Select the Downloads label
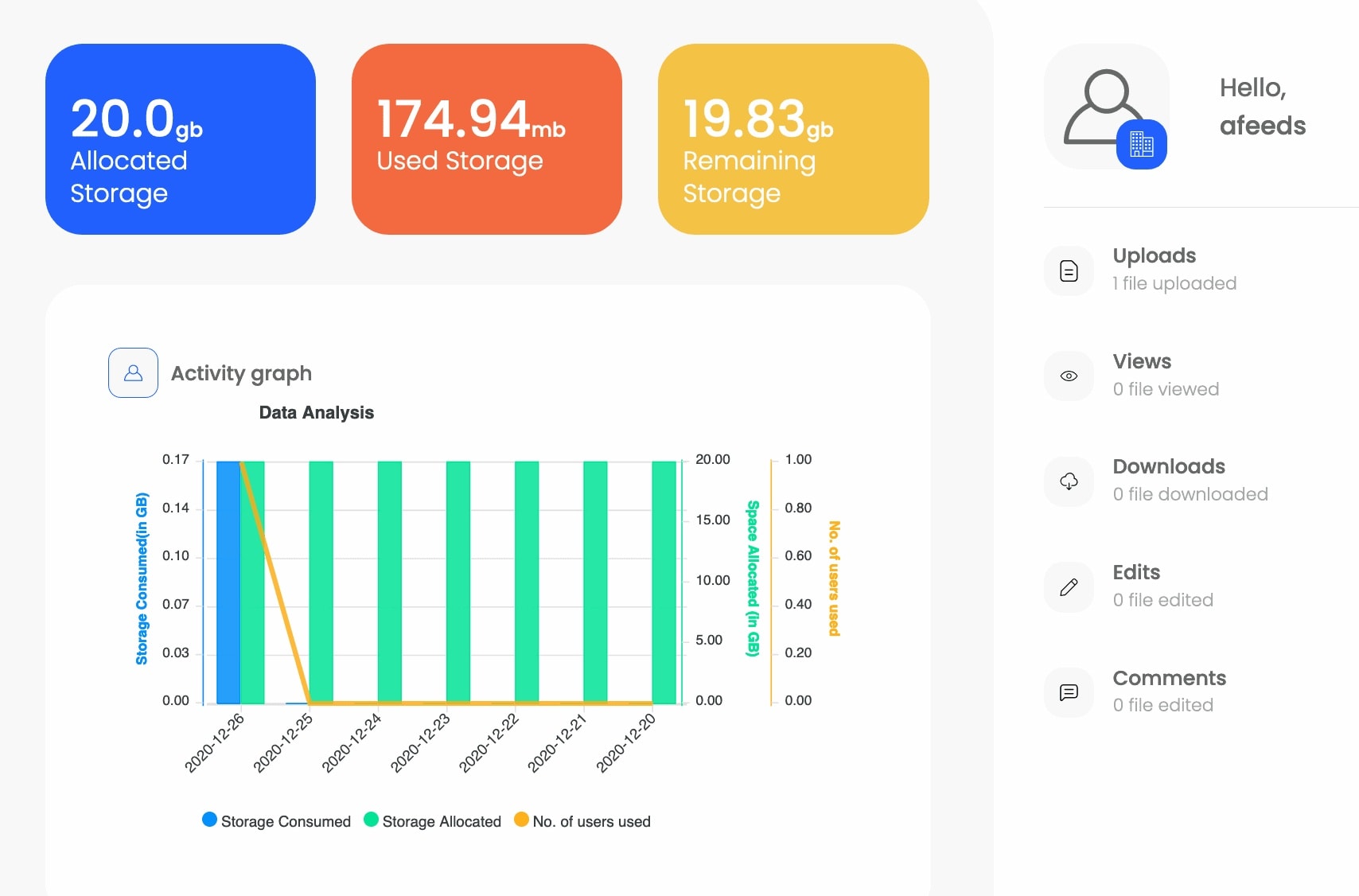The image size is (1359, 896). pos(1169,466)
